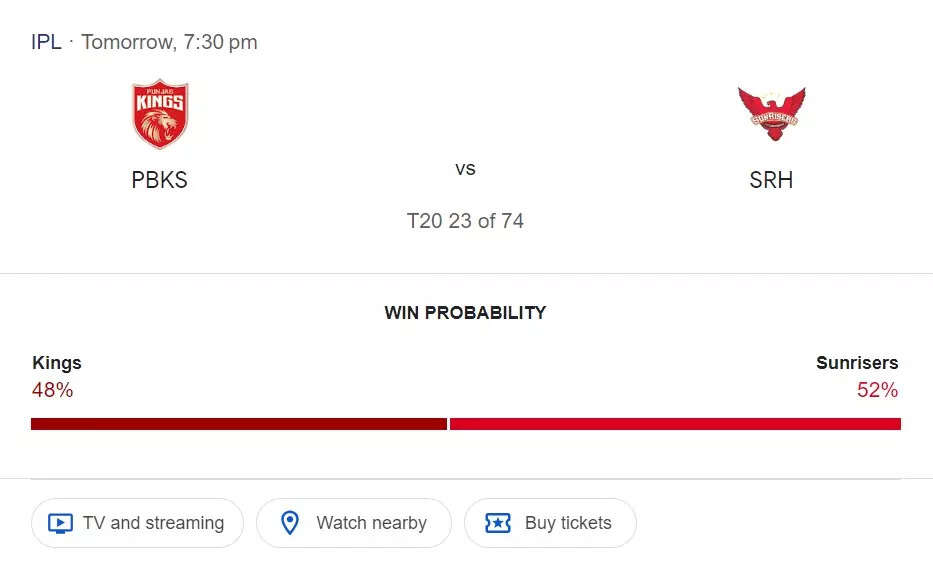The height and width of the screenshot is (574, 933).
Task: Click the Tomorrow, 7:30 pm match time
Action: click(169, 42)
